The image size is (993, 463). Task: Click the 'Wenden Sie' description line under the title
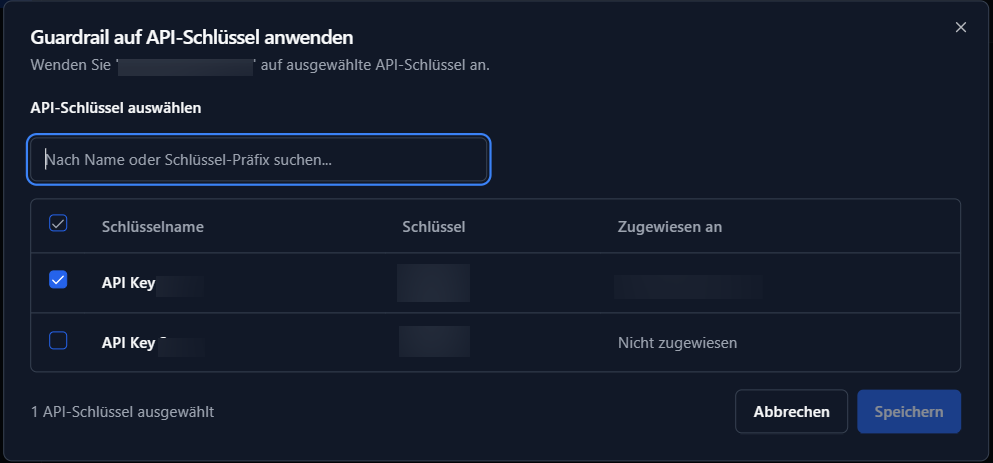(x=260, y=66)
